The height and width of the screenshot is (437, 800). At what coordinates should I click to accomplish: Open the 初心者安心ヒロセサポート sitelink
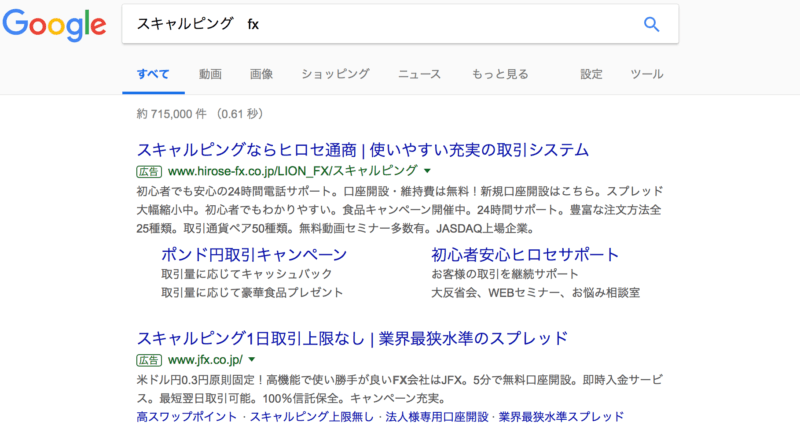(x=525, y=254)
